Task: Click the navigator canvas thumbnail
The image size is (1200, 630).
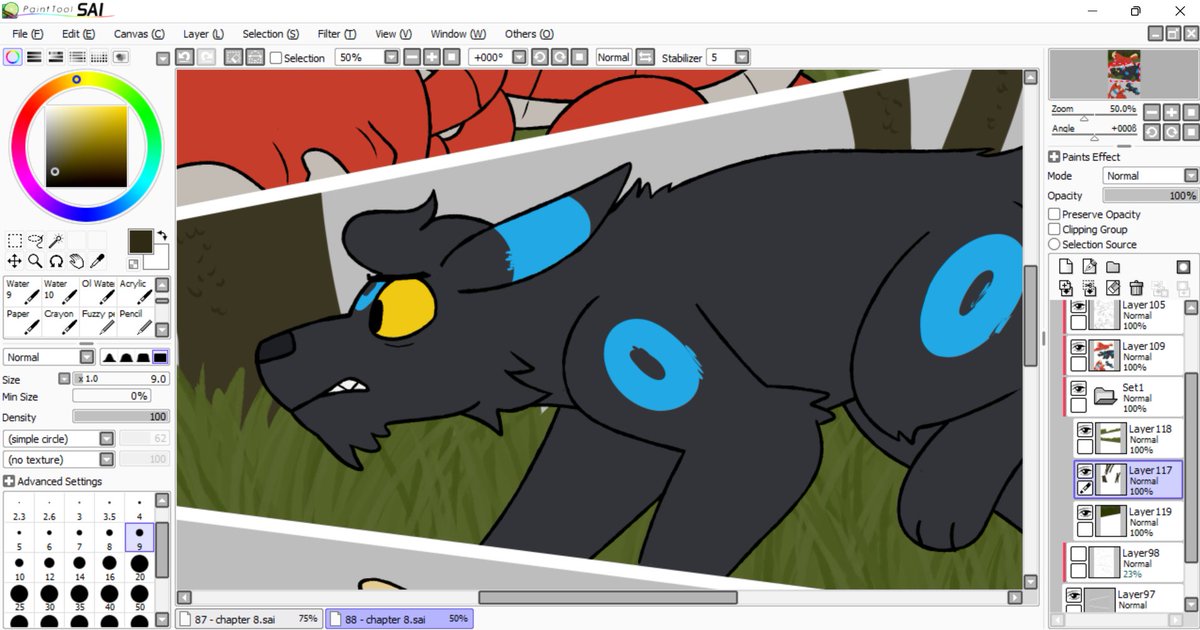Action: click(1123, 75)
